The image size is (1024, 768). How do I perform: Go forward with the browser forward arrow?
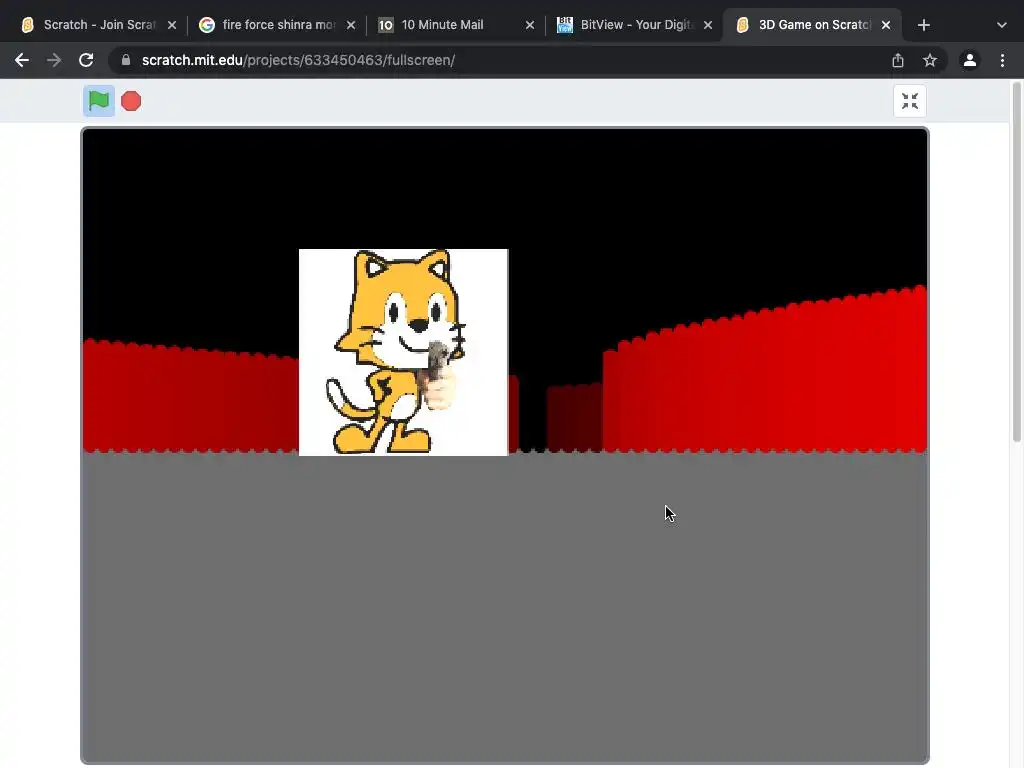tap(54, 60)
